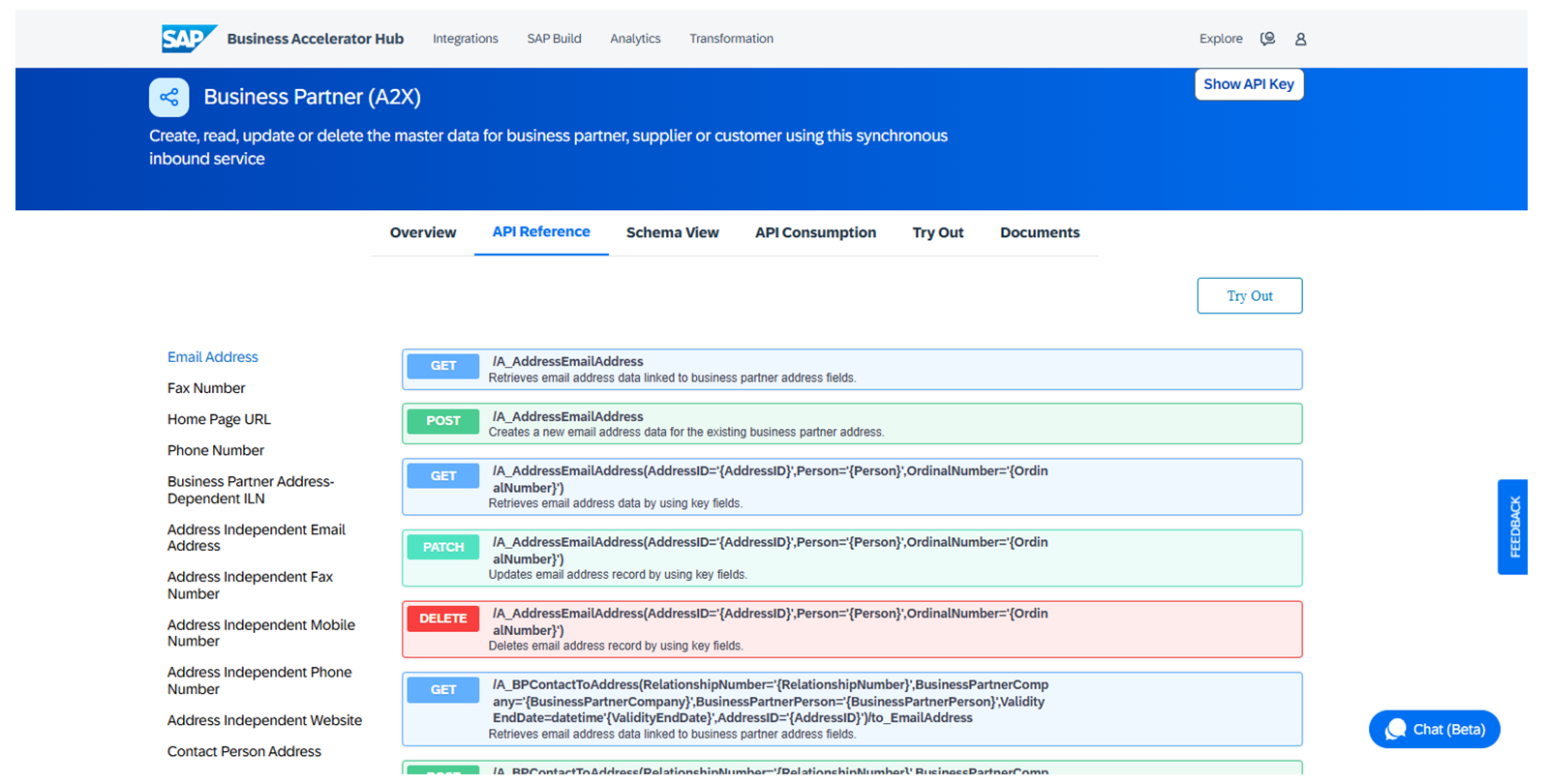Open the Analytics menu
1549x784 pixels.
[x=635, y=39]
